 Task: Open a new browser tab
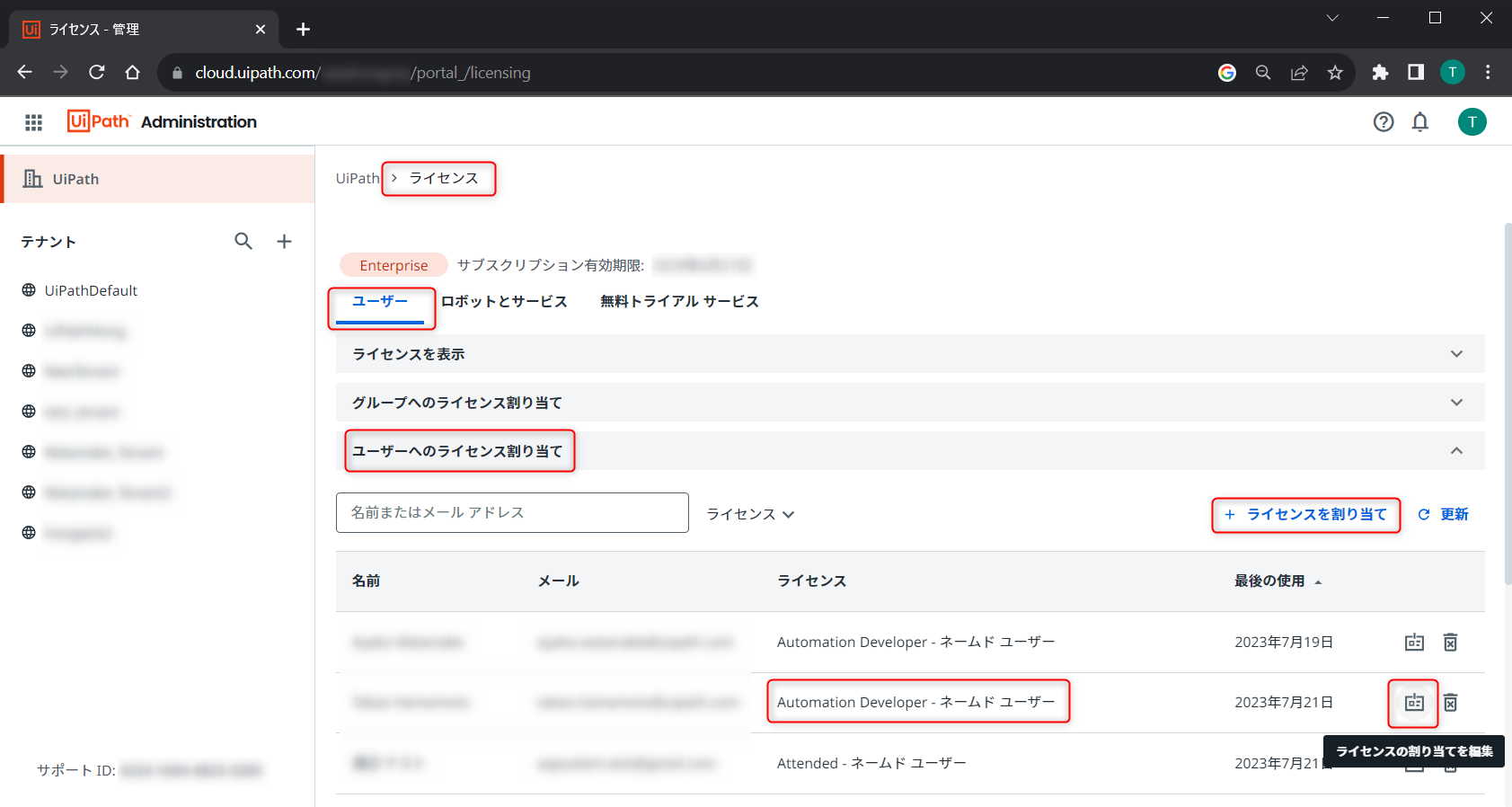coord(303,30)
